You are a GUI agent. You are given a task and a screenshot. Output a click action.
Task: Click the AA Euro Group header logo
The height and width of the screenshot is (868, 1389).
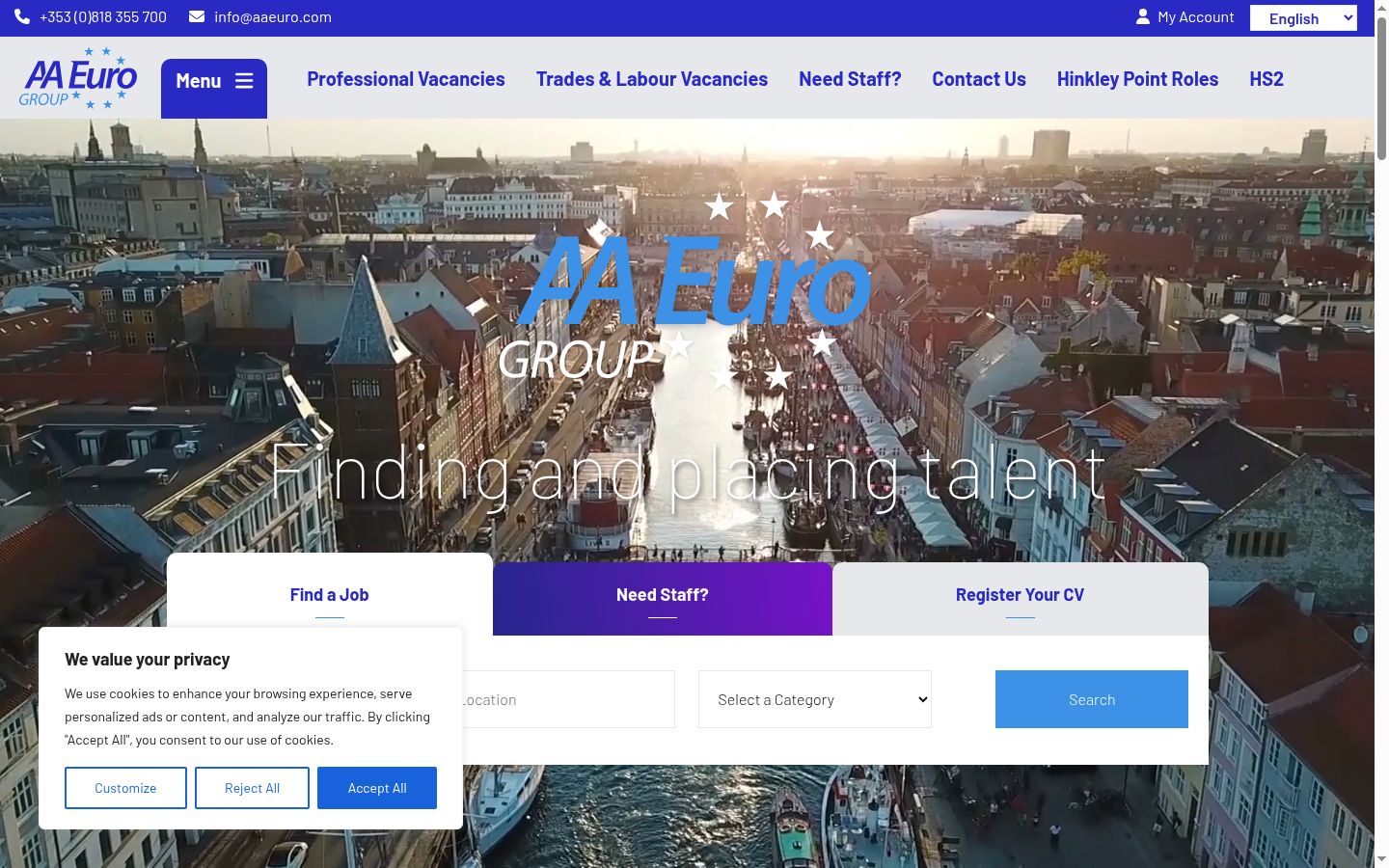[78, 78]
